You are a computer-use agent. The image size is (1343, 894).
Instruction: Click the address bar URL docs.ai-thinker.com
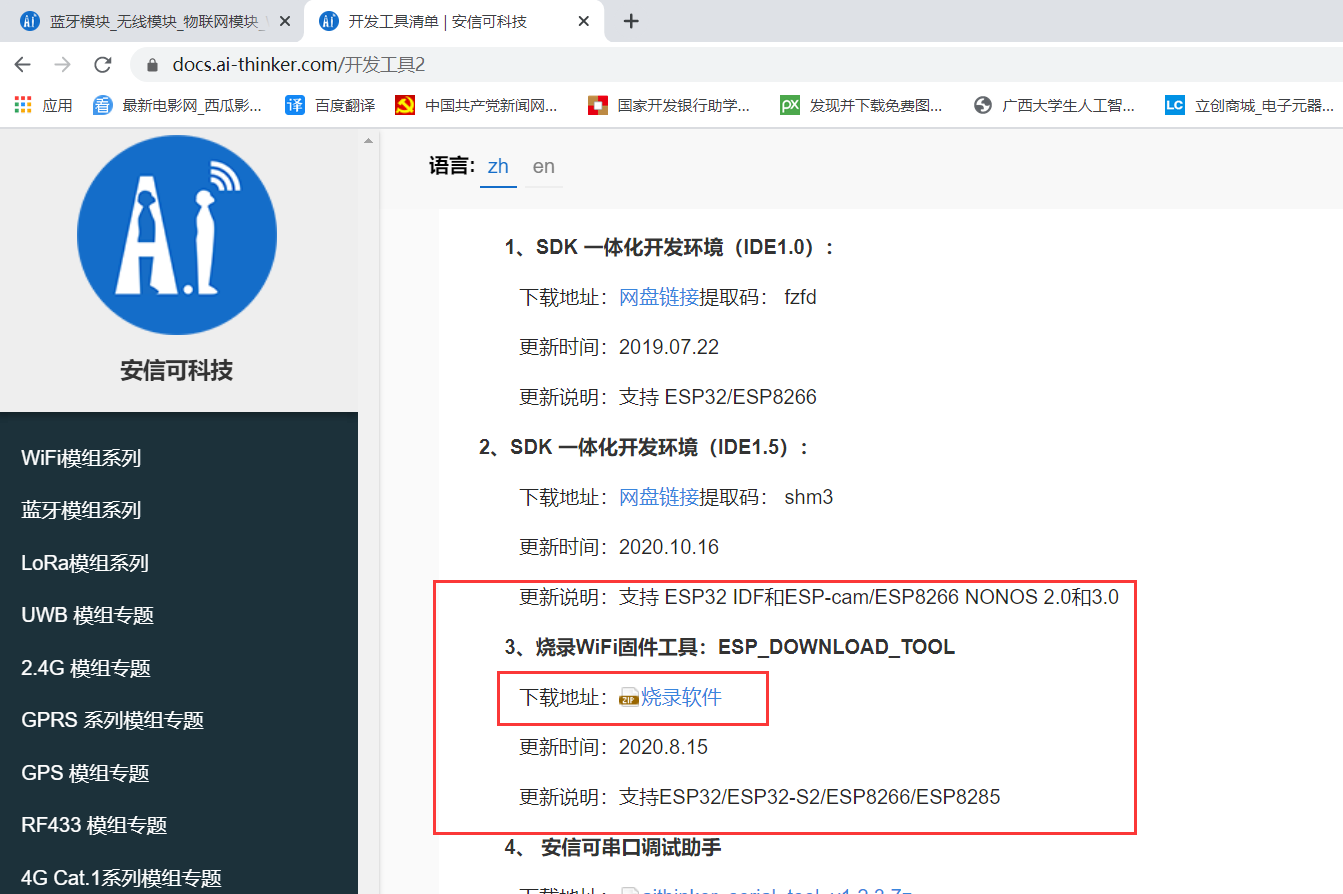(300, 65)
